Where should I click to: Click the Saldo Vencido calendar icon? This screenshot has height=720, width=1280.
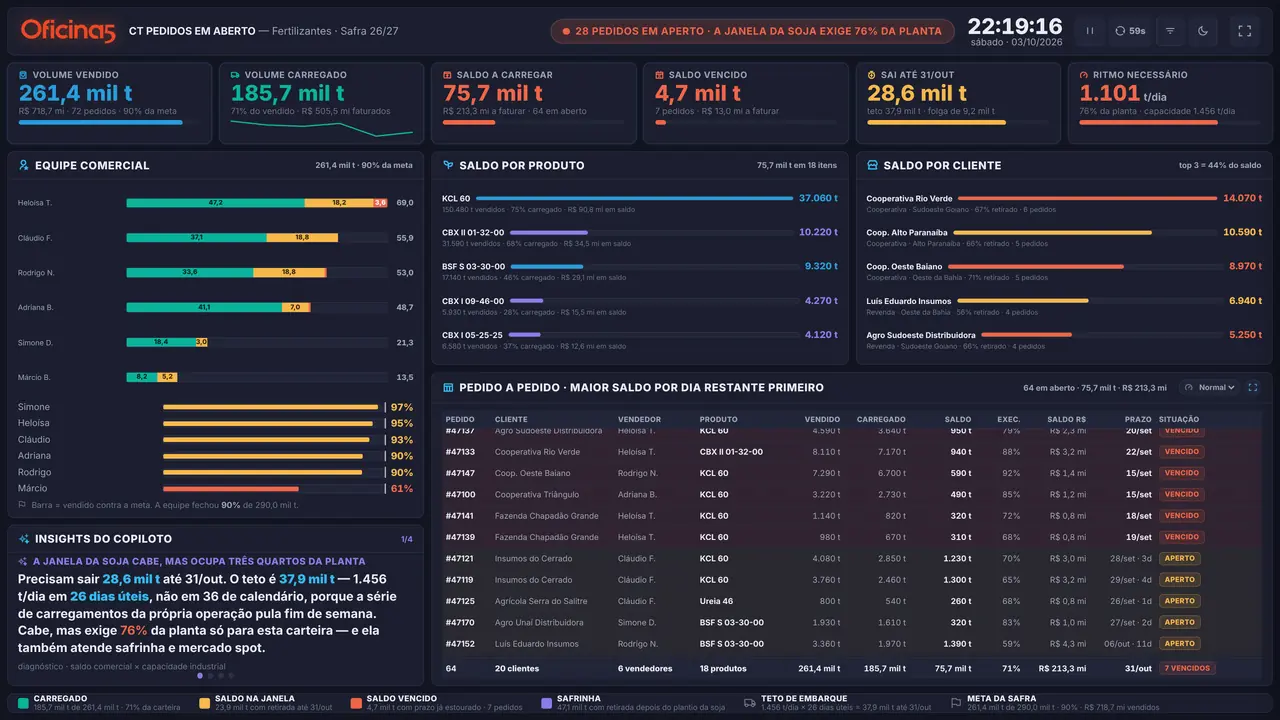tap(660, 75)
